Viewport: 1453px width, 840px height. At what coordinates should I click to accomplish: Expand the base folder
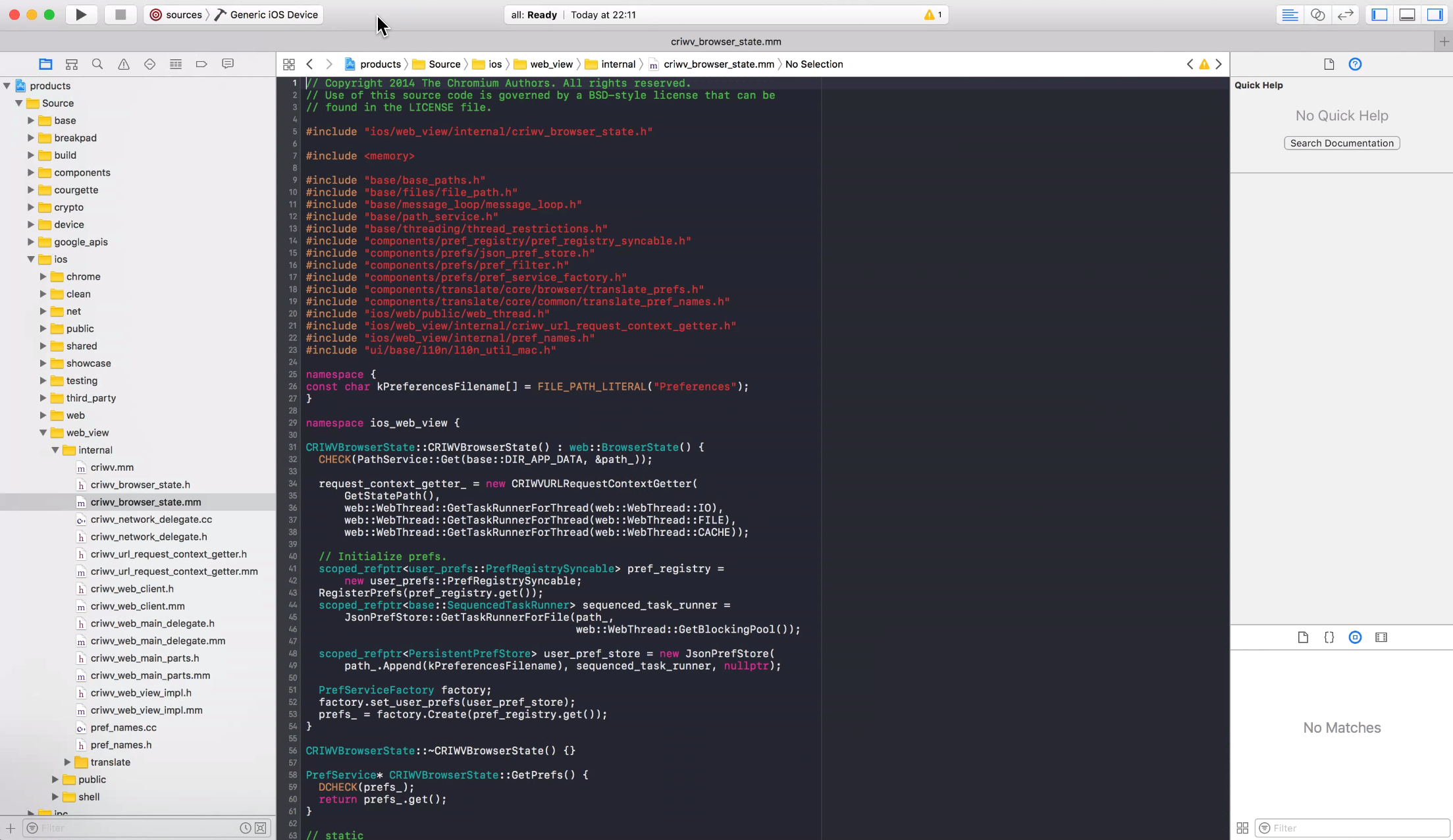[x=31, y=120]
